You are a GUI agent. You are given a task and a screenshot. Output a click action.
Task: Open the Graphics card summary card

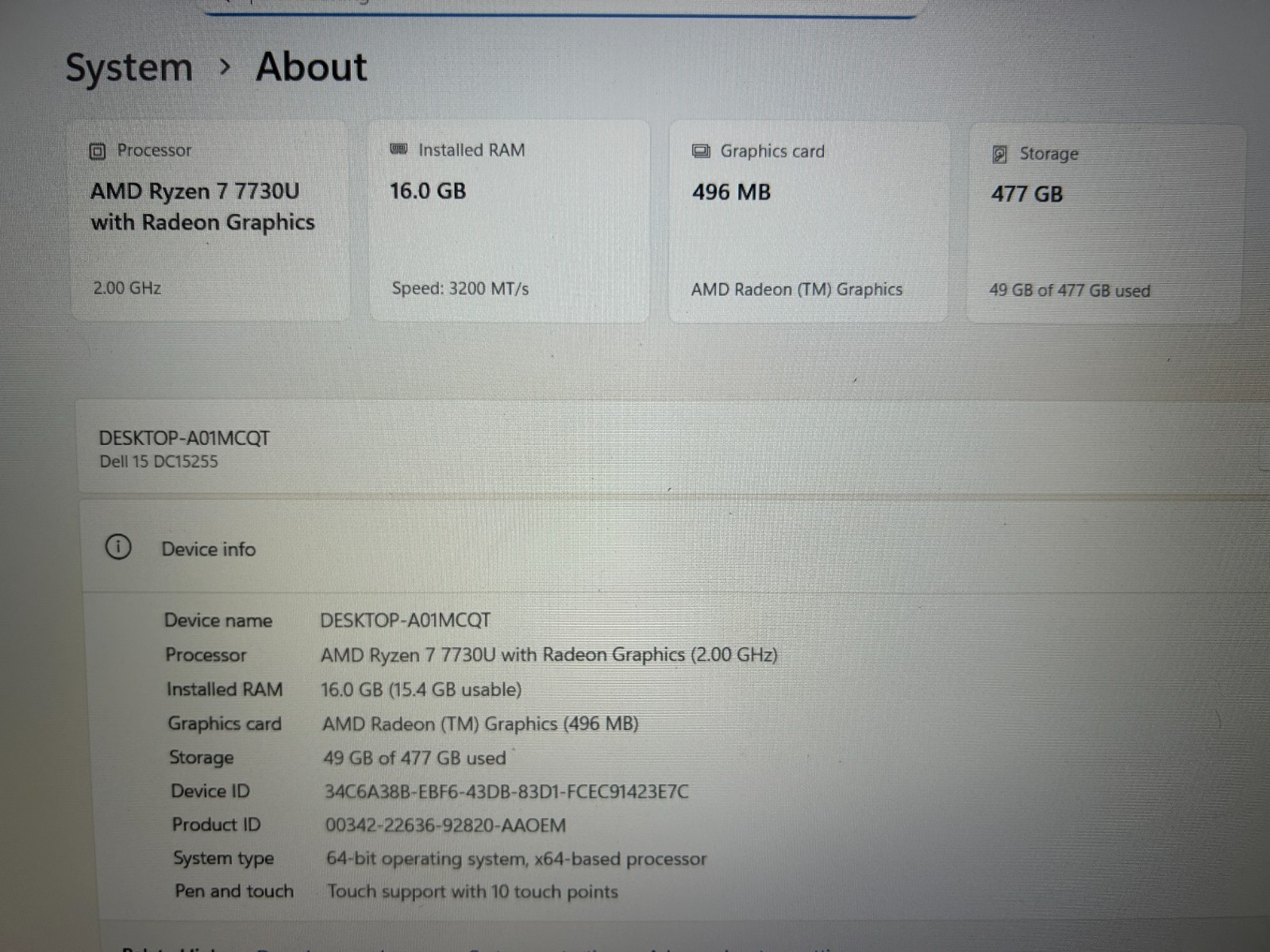pos(809,222)
